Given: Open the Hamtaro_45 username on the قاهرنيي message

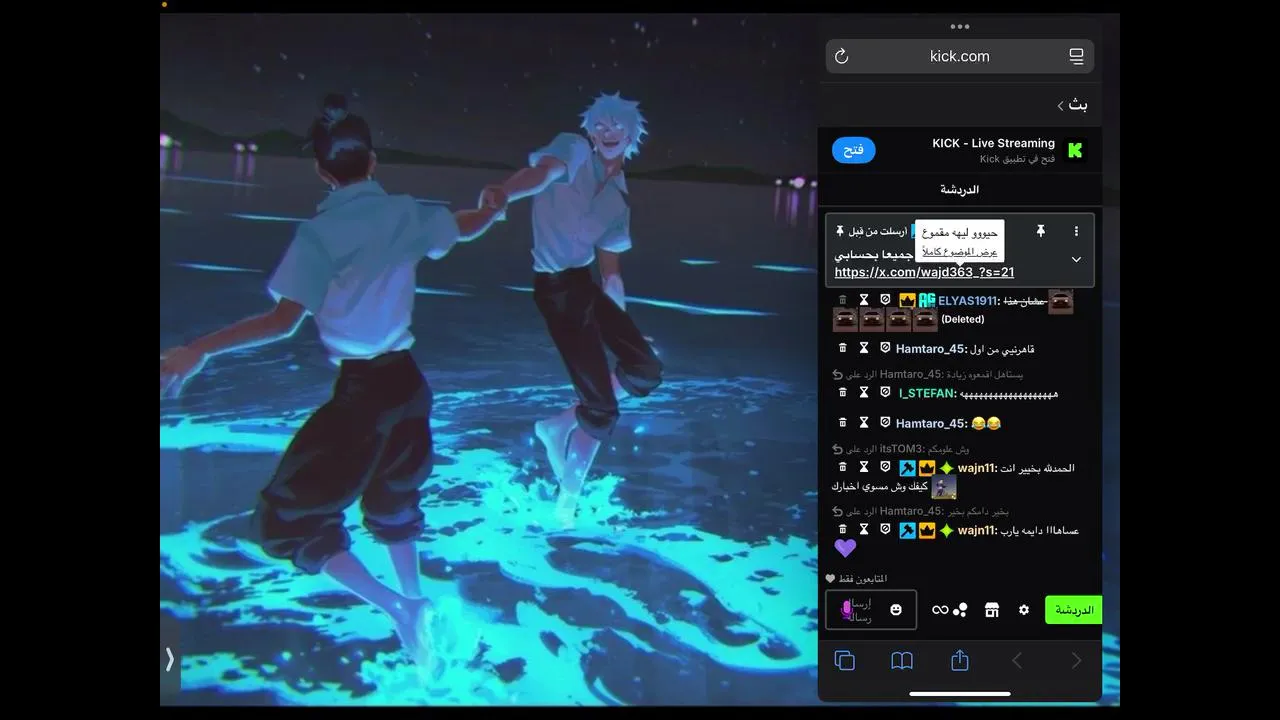Looking at the screenshot, I should [x=932, y=349].
